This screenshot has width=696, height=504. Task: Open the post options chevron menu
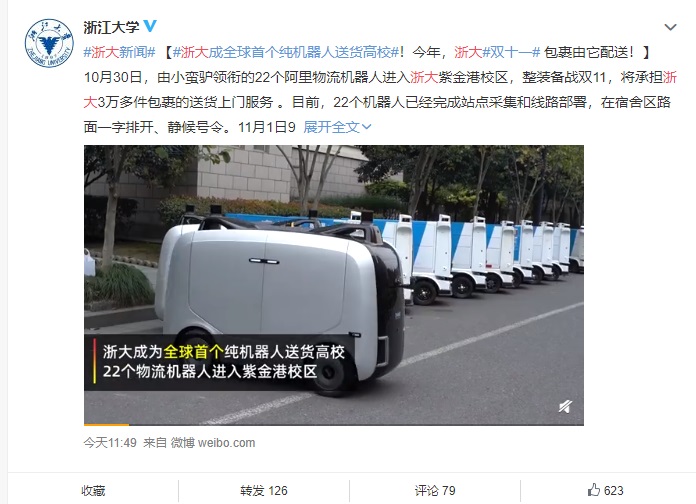[670, 27]
